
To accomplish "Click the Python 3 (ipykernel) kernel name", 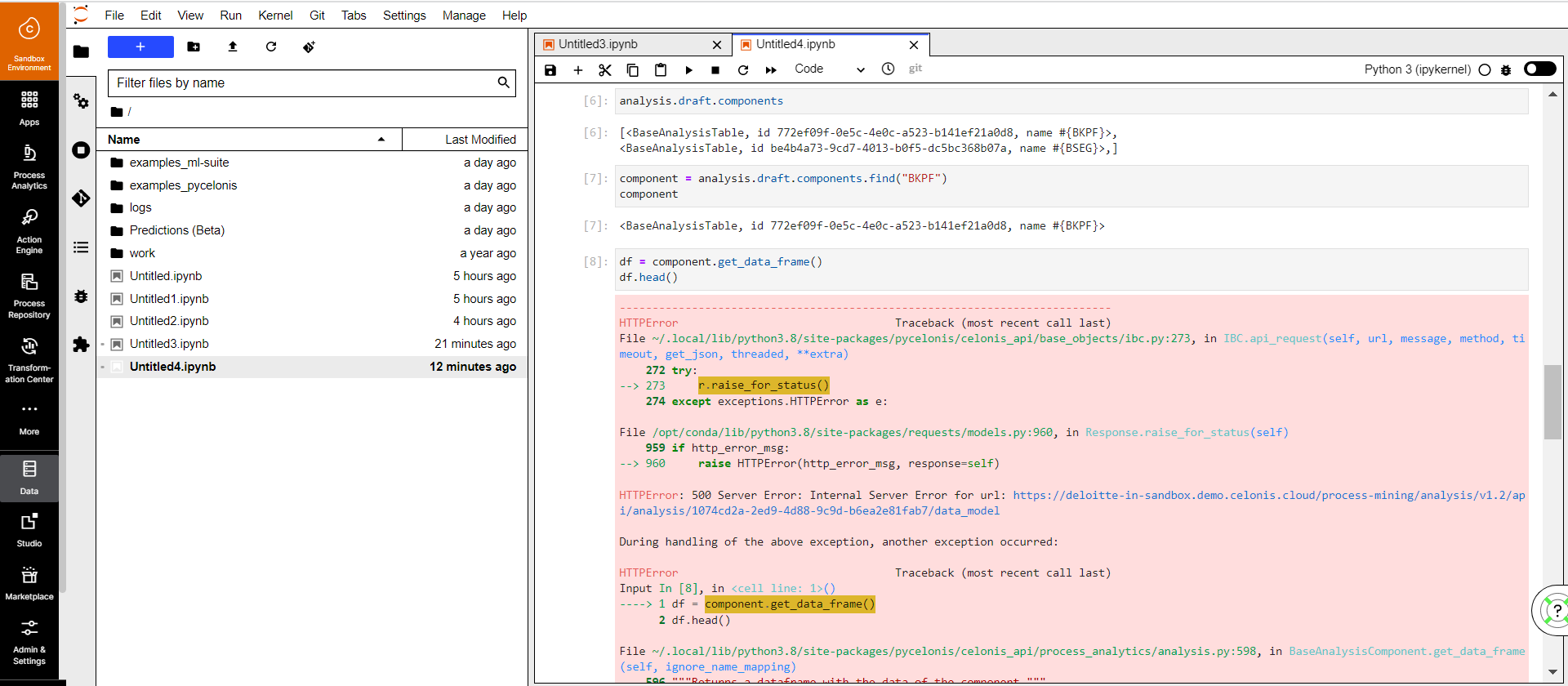I will point(1417,69).
